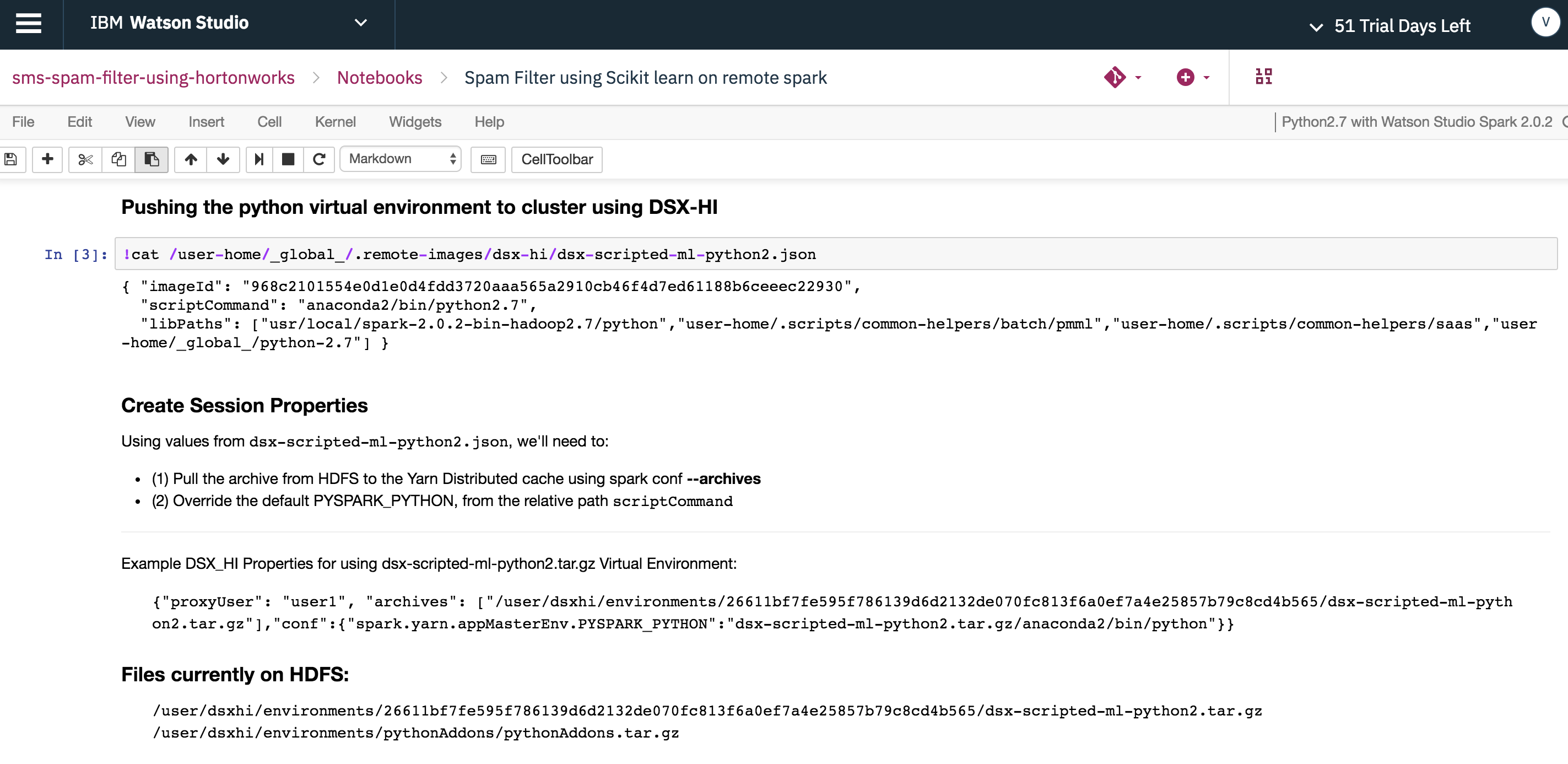Copy selected cells icon
Image resolution: width=1568 pixels, height=764 pixels.
click(x=118, y=159)
